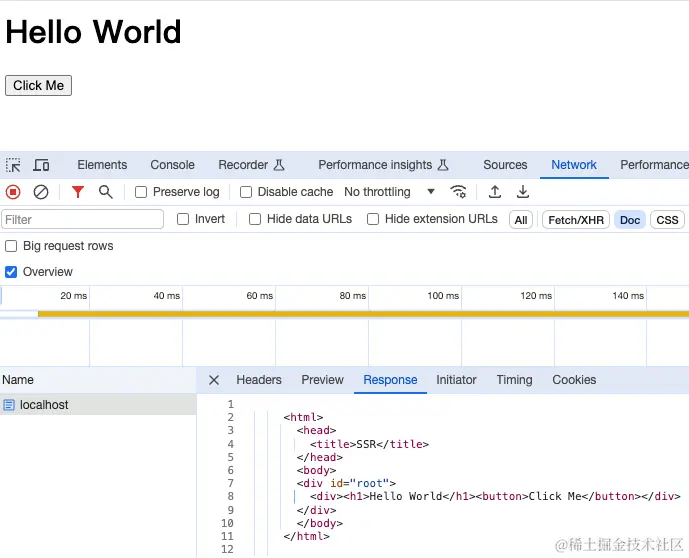Click the title SSR line in response
The image size is (689, 558).
[x=369, y=444]
